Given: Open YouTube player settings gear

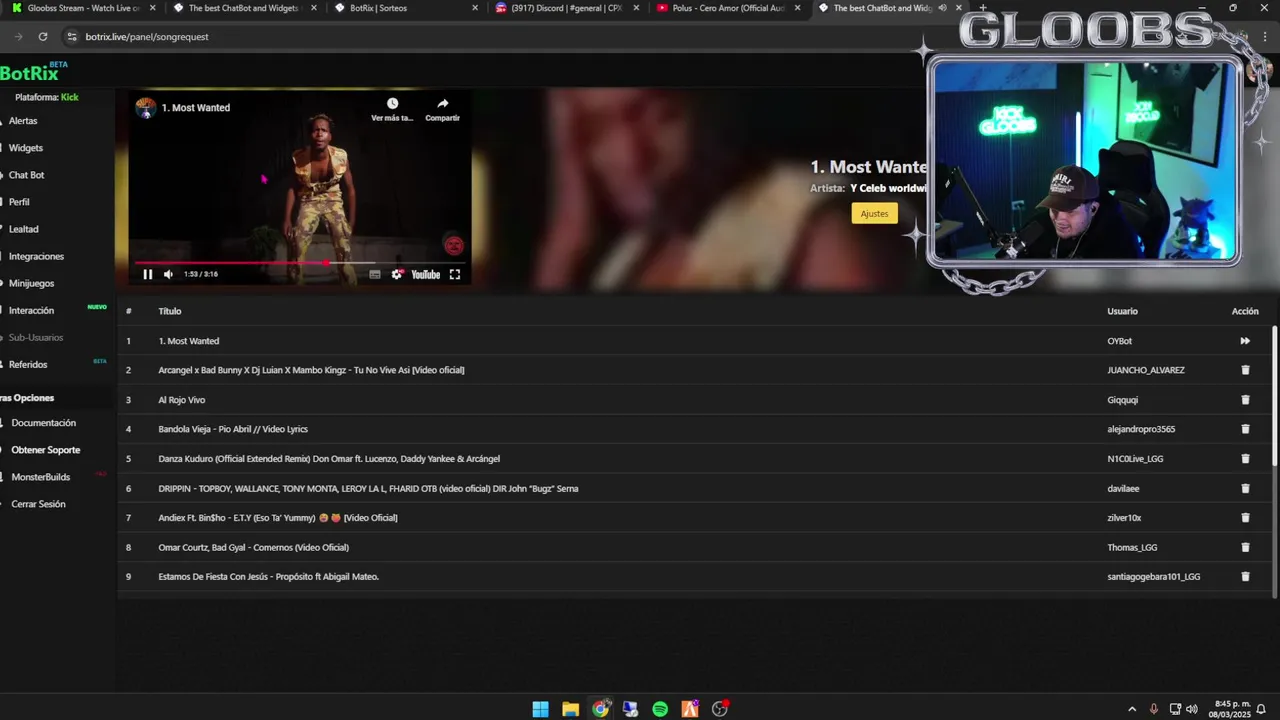Looking at the screenshot, I should (x=397, y=274).
